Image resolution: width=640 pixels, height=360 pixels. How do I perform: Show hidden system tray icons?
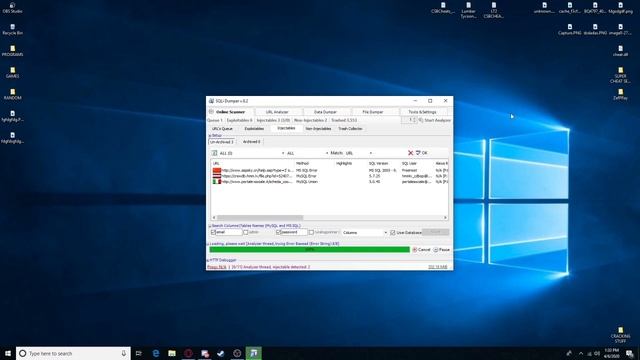coord(581,353)
